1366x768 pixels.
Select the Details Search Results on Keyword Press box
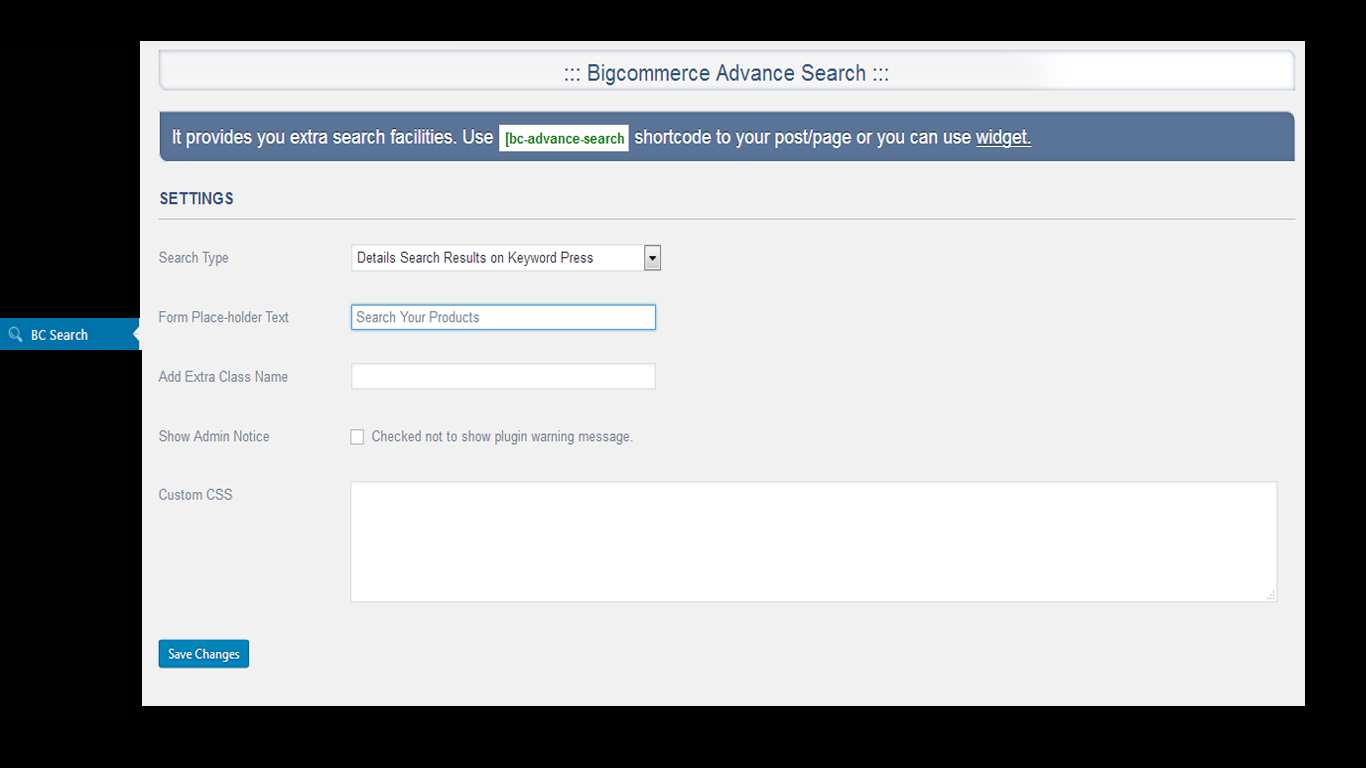(x=506, y=258)
